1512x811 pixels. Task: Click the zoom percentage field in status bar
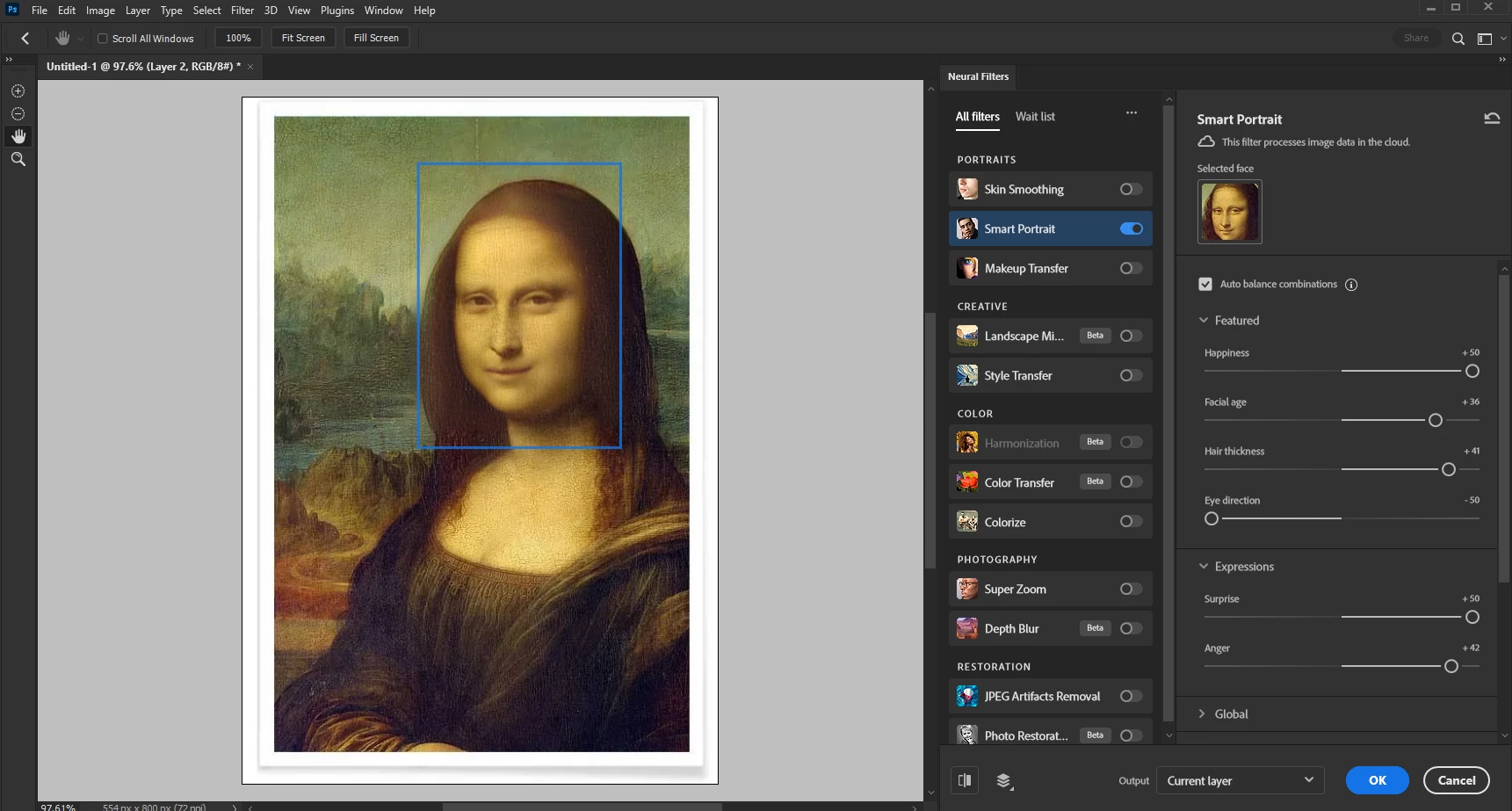[59, 807]
